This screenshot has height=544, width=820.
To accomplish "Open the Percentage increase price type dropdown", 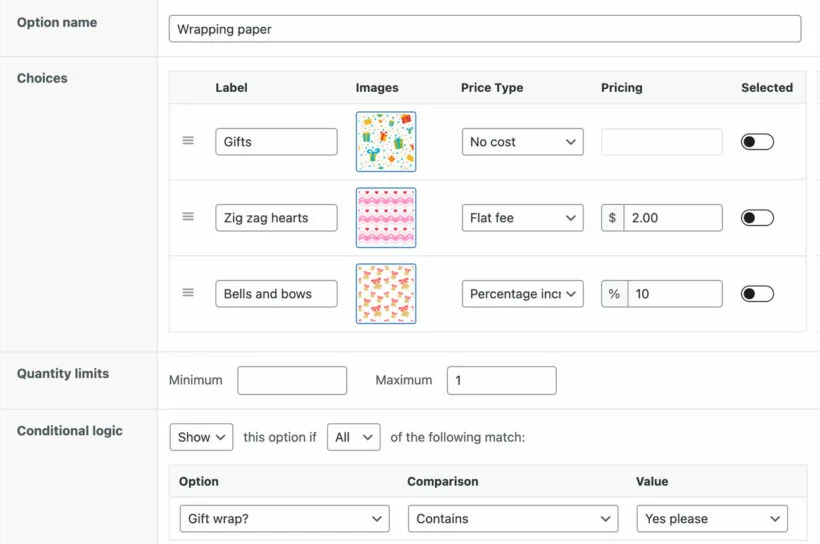I will pyautogui.click(x=522, y=294).
